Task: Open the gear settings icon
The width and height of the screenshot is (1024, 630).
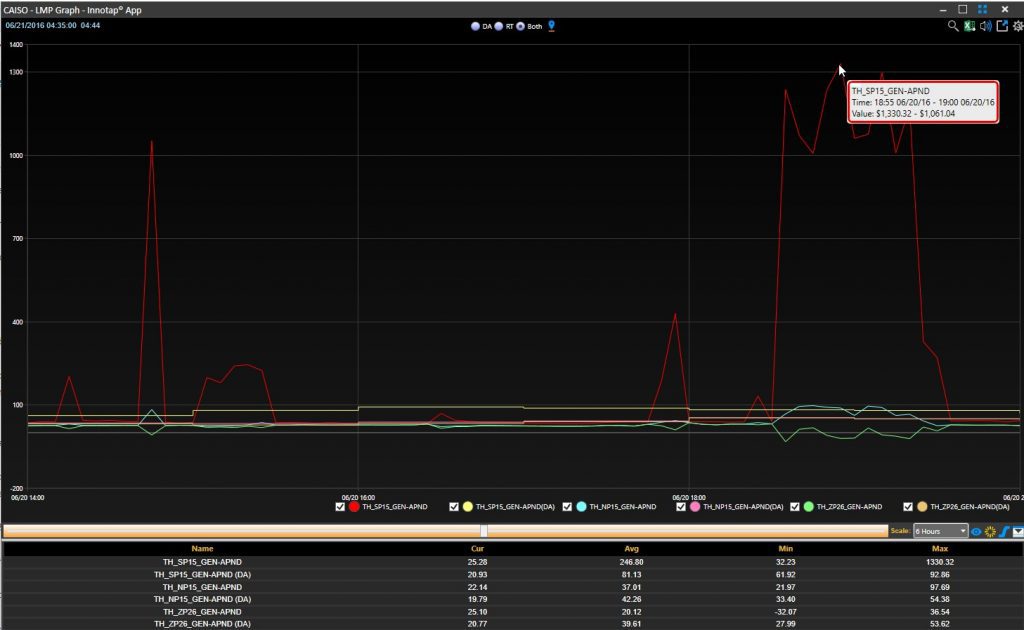Action: pos(1017,26)
